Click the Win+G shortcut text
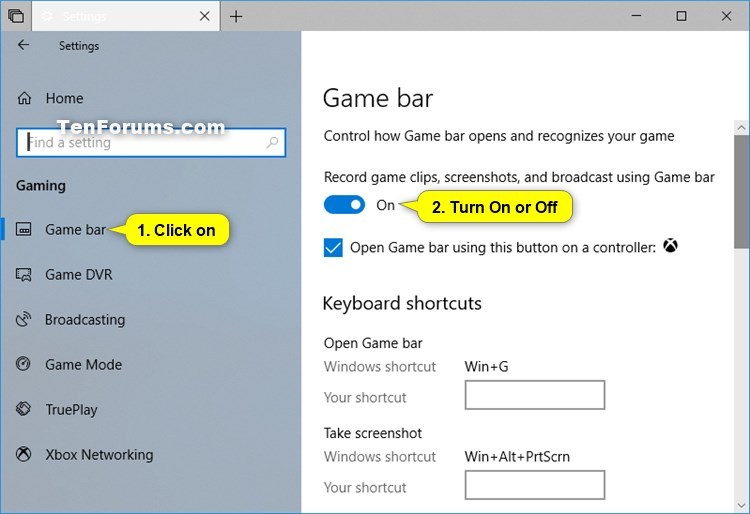This screenshot has height=514, width=750. (x=486, y=367)
